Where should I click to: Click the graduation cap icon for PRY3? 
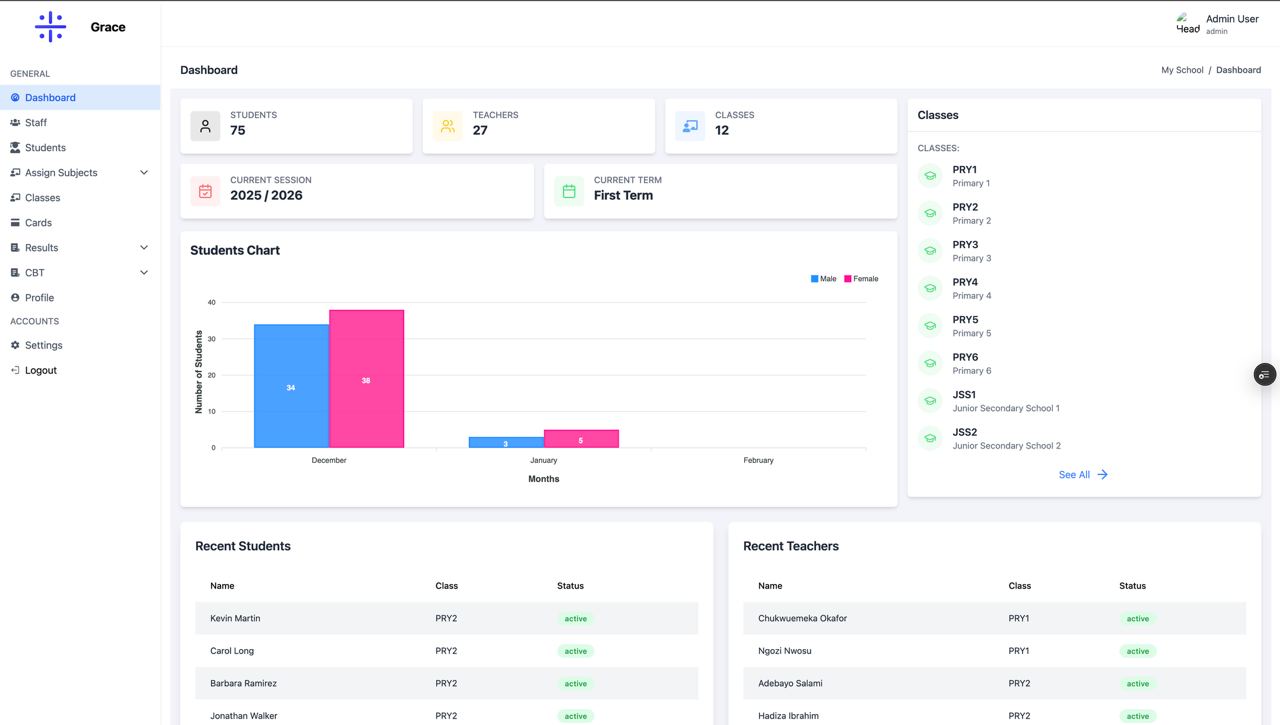coord(930,251)
